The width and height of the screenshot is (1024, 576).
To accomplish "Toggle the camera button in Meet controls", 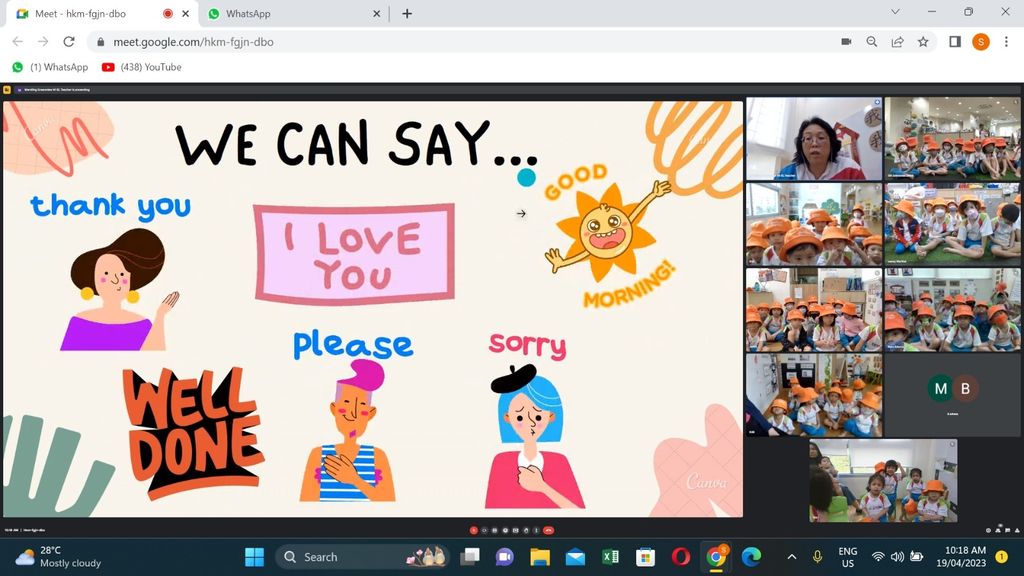I will tap(484, 530).
